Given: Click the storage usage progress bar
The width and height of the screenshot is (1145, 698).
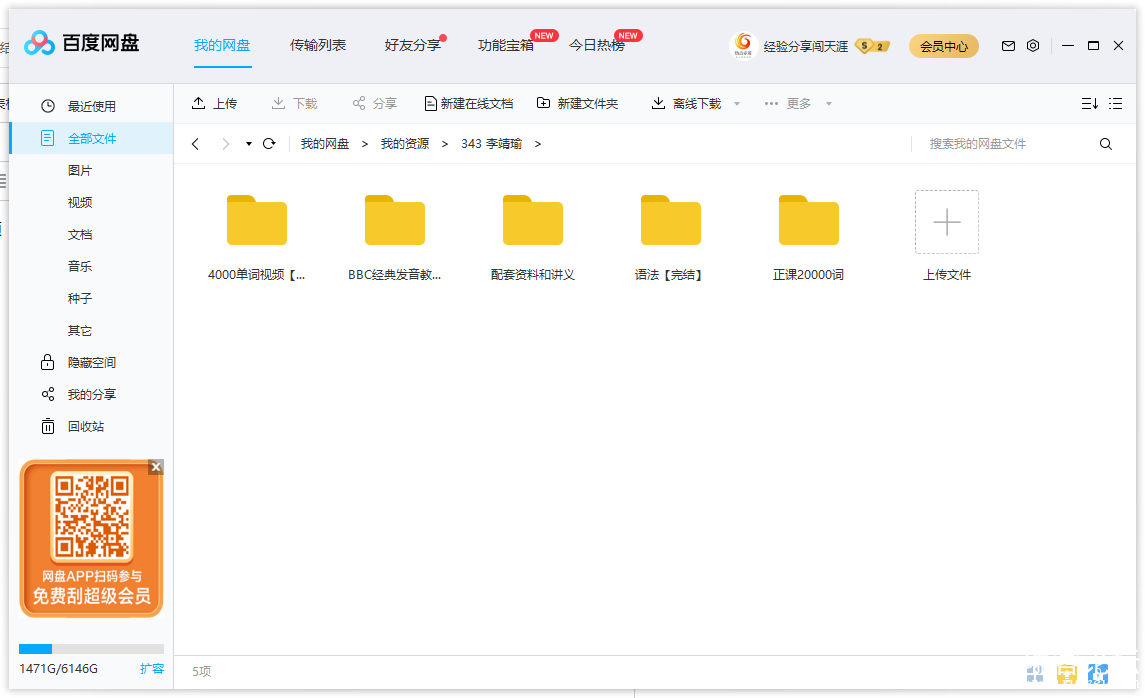Looking at the screenshot, I should tap(91, 649).
